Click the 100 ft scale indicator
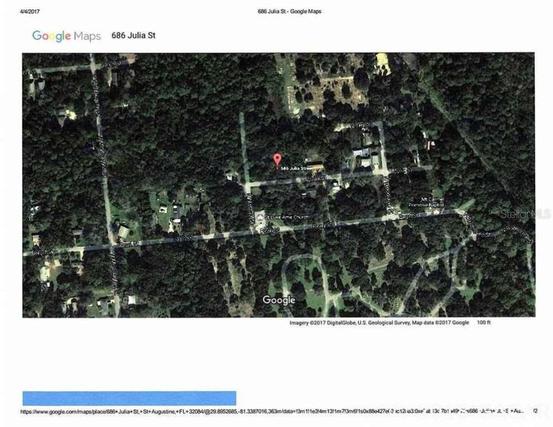Screen dimensions: 553x427 (x=484, y=322)
